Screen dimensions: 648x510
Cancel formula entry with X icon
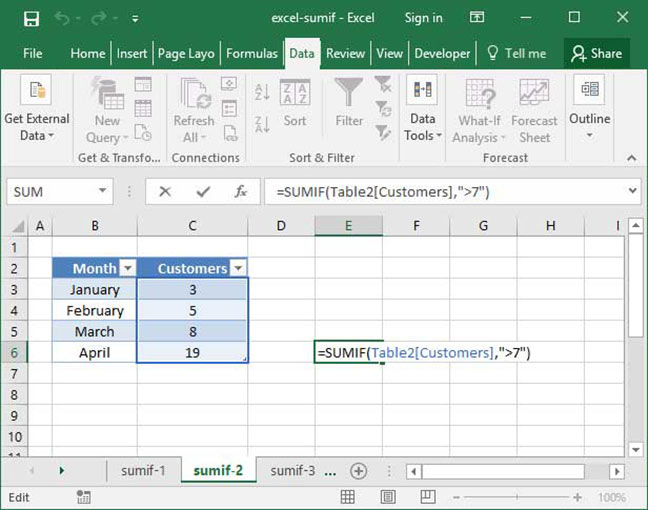click(x=165, y=191)
